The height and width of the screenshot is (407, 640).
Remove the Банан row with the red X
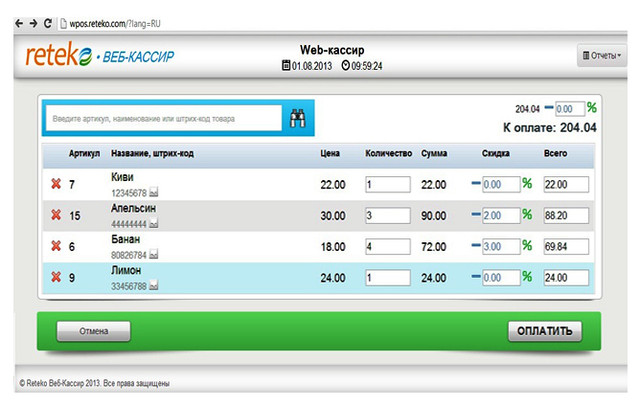click(x=56, y=247)
